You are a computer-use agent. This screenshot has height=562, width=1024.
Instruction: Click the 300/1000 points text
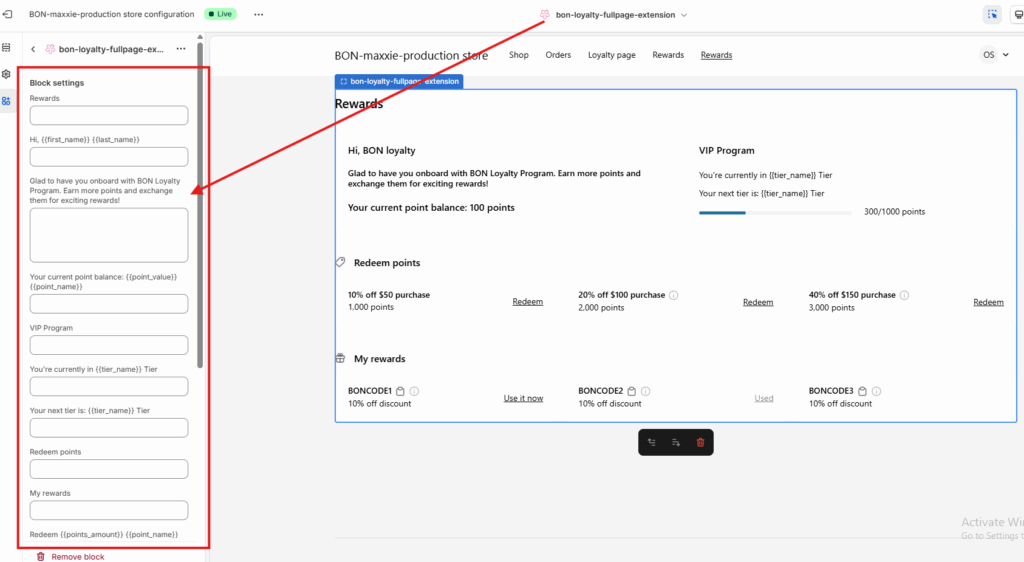click(x=895, y=211)
